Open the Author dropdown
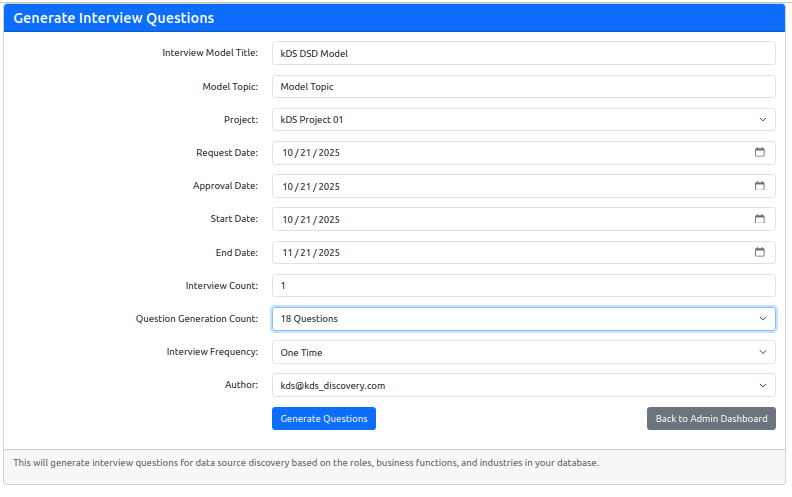Screen dimensions: 792x497 (x=523, y=385)
